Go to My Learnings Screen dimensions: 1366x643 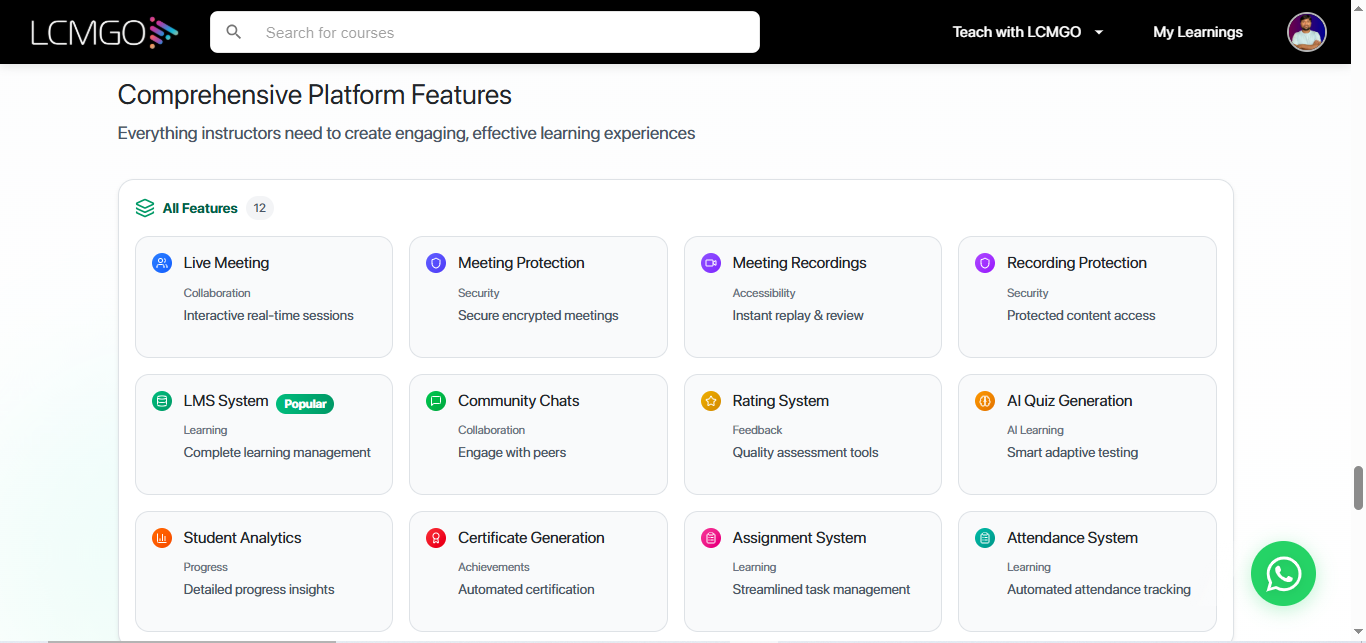[x=1197, y=32]
